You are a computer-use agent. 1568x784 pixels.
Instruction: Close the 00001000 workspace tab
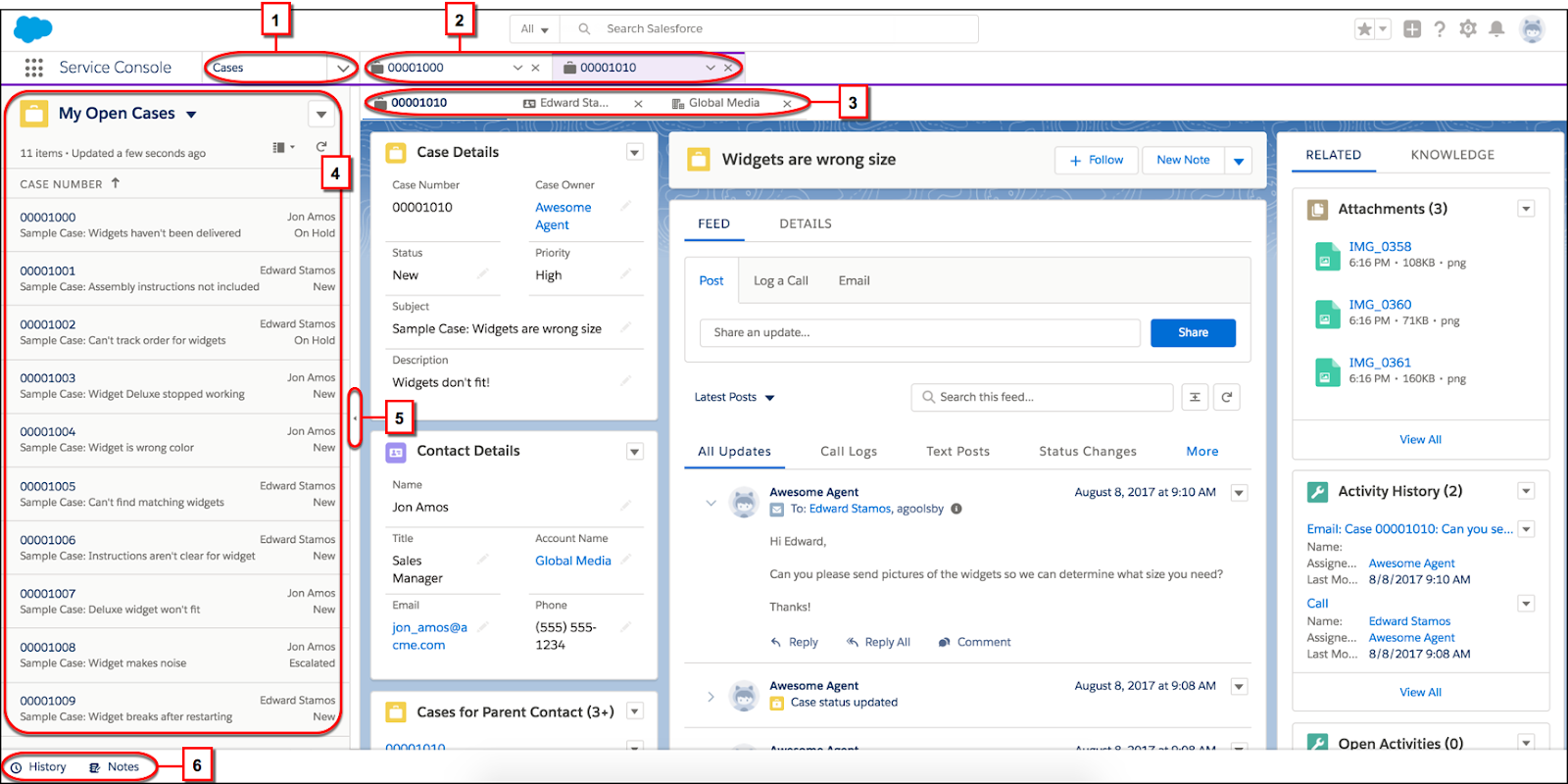click(x=535, y=68)
